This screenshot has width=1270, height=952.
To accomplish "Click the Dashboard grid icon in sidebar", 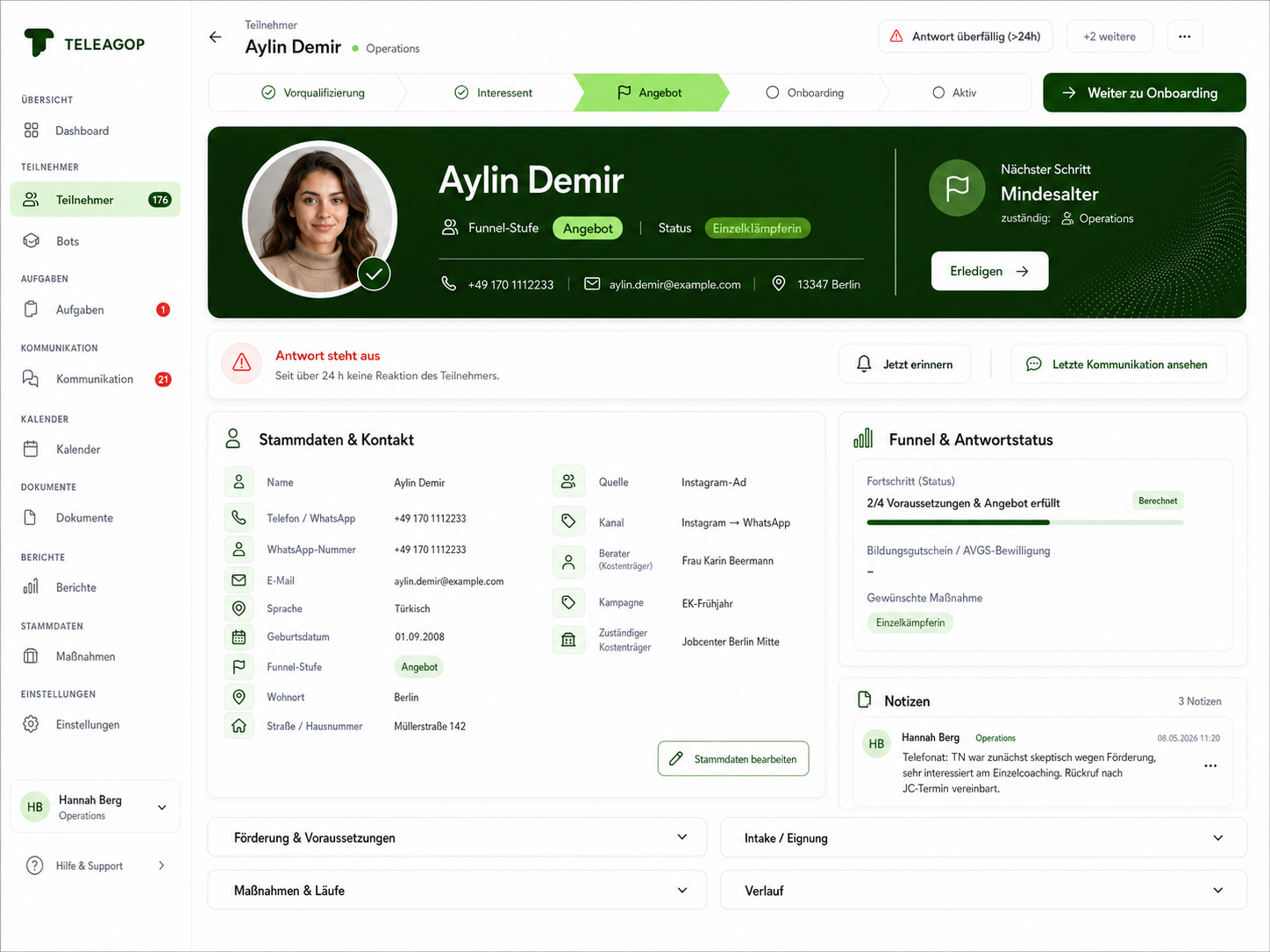I will pyautogui.click(x=32, y=131).
